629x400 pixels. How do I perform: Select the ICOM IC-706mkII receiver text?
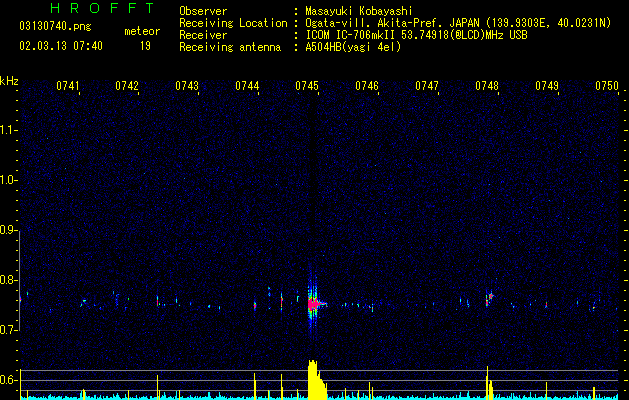(416, 35)
